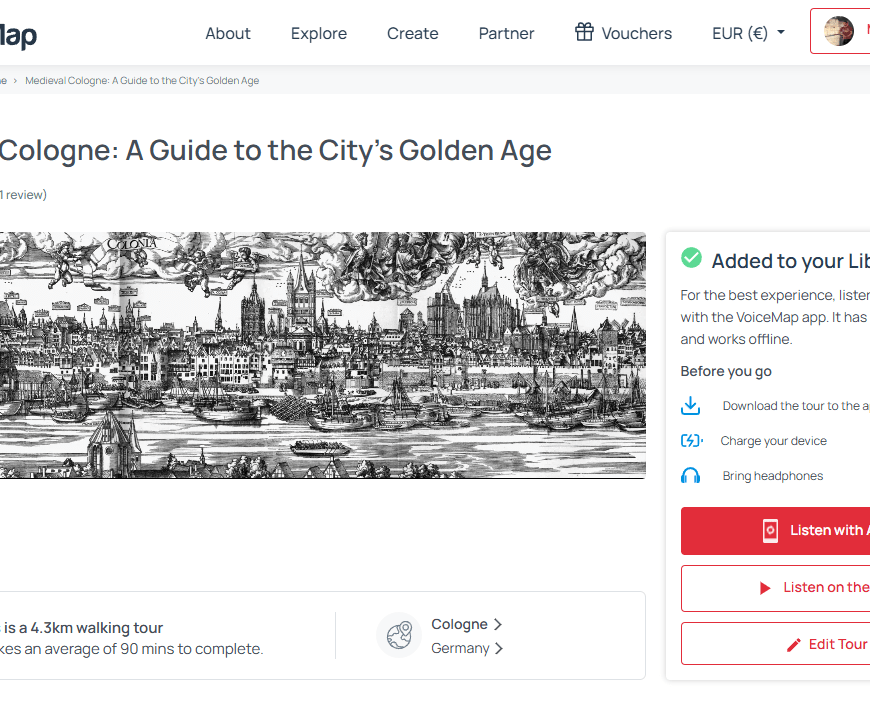Expand the Cologne city link chevron
This screenshot has width=870, height=703.
(x=498, y=624)
